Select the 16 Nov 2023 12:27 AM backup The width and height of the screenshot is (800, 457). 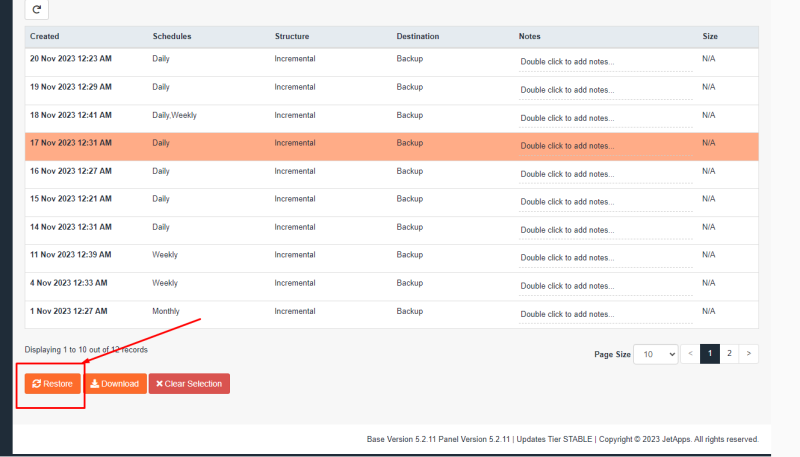(392, 174)
